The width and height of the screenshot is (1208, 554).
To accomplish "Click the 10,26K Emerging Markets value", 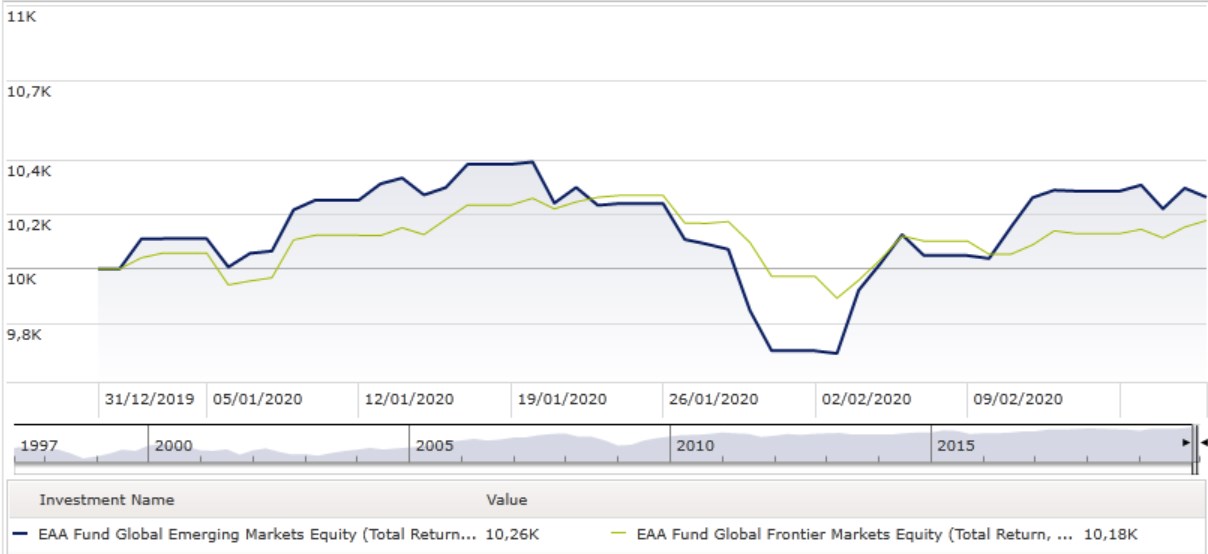I will (512, 534).
